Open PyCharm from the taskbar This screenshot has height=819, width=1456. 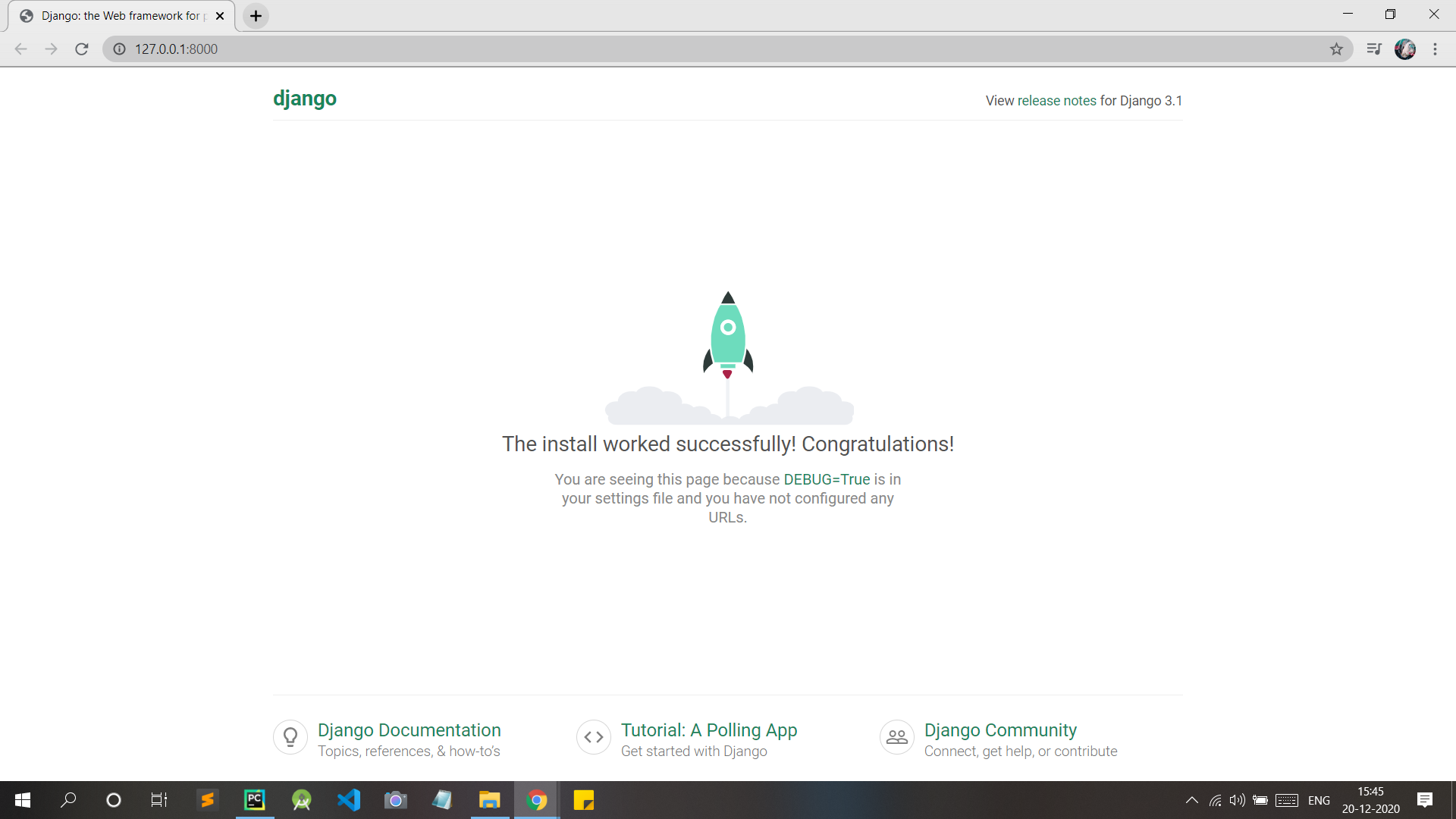click(x=255, y=800)
